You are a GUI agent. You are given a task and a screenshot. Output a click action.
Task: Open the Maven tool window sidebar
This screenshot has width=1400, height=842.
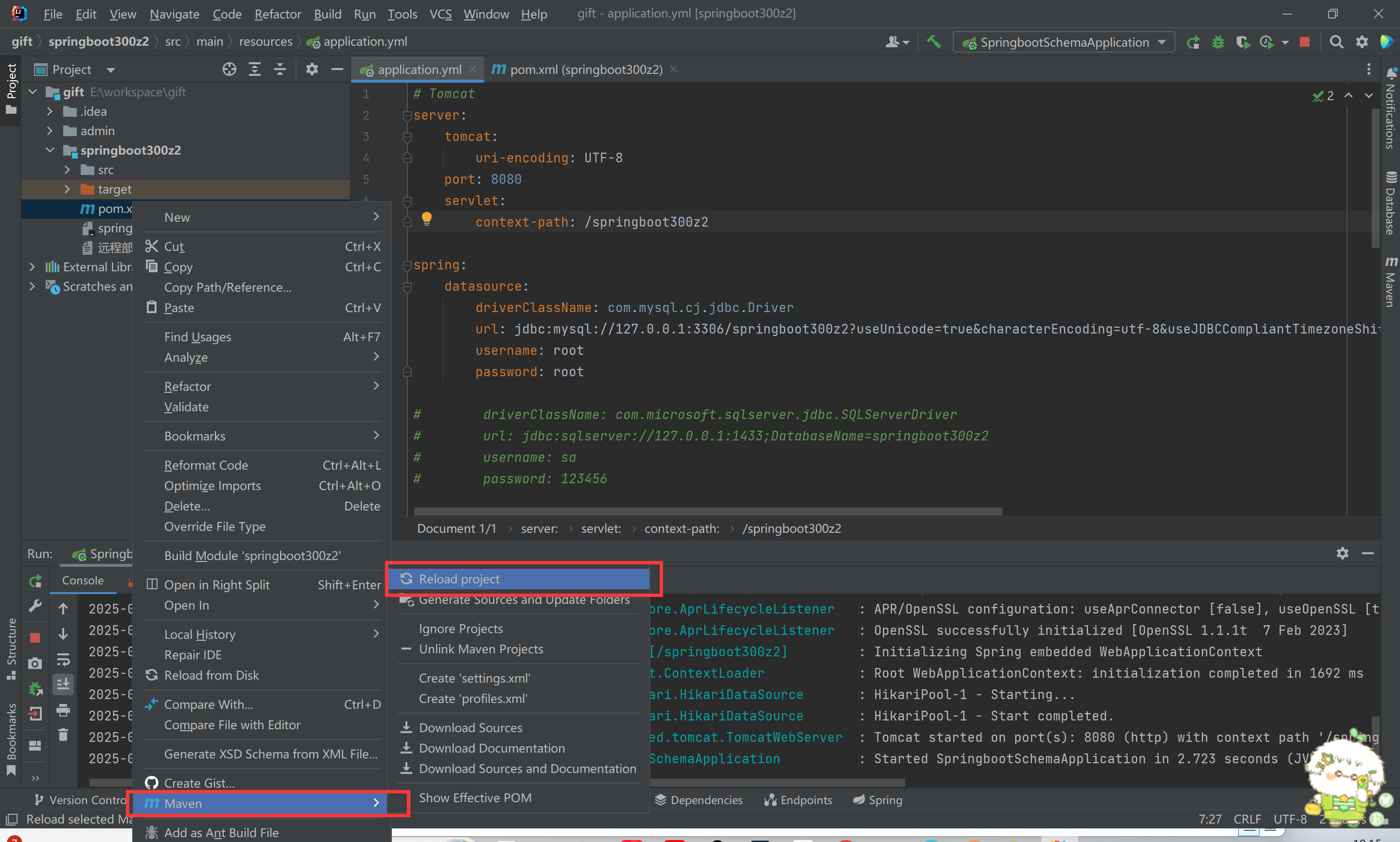1390,281
